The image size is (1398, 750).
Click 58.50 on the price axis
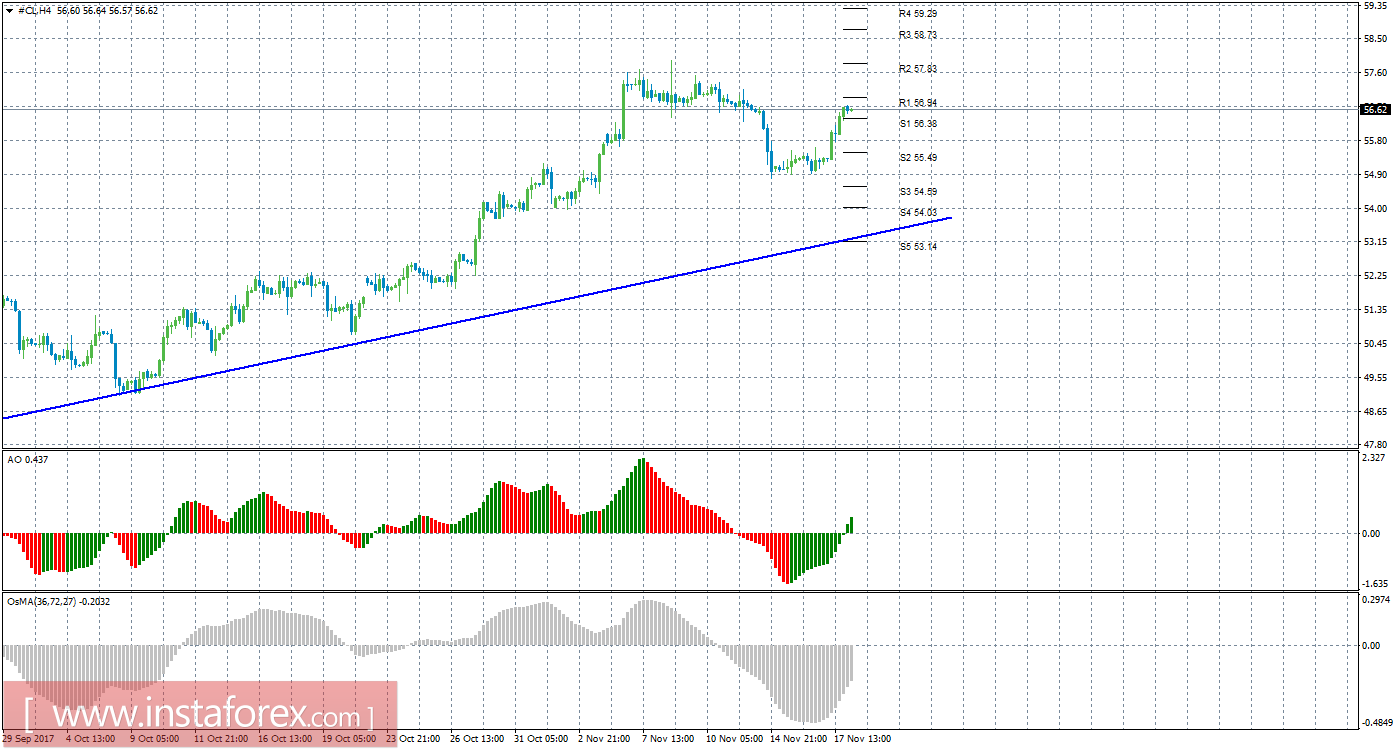click(x=1376, y=39)
